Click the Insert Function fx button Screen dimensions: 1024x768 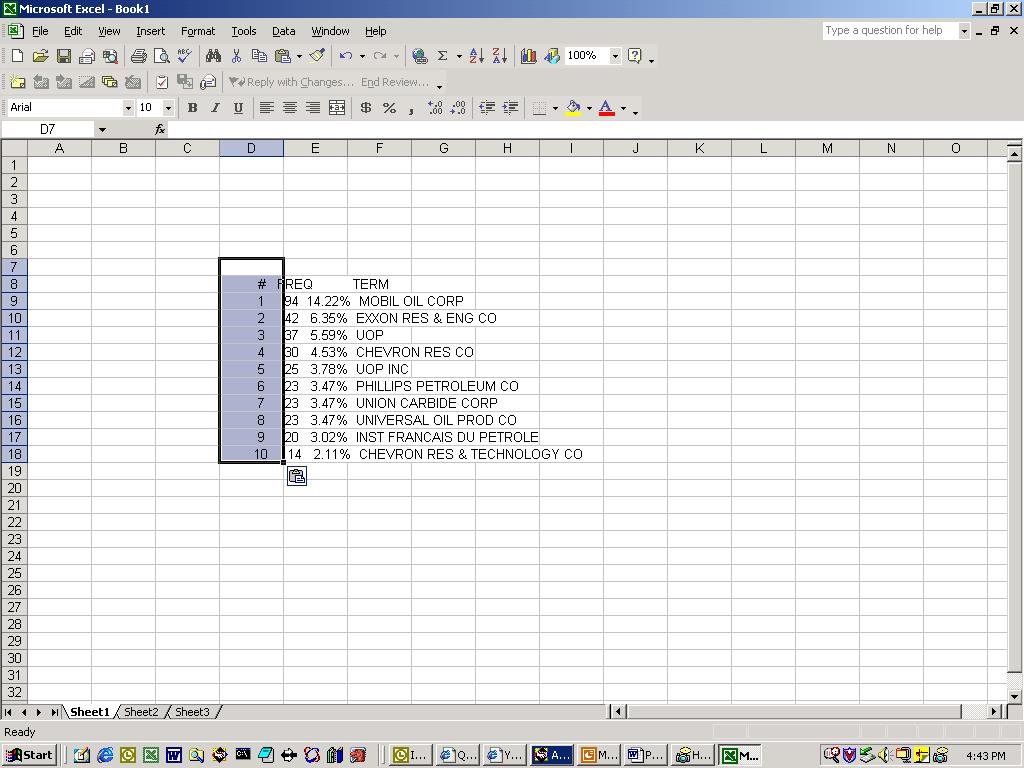160,130
